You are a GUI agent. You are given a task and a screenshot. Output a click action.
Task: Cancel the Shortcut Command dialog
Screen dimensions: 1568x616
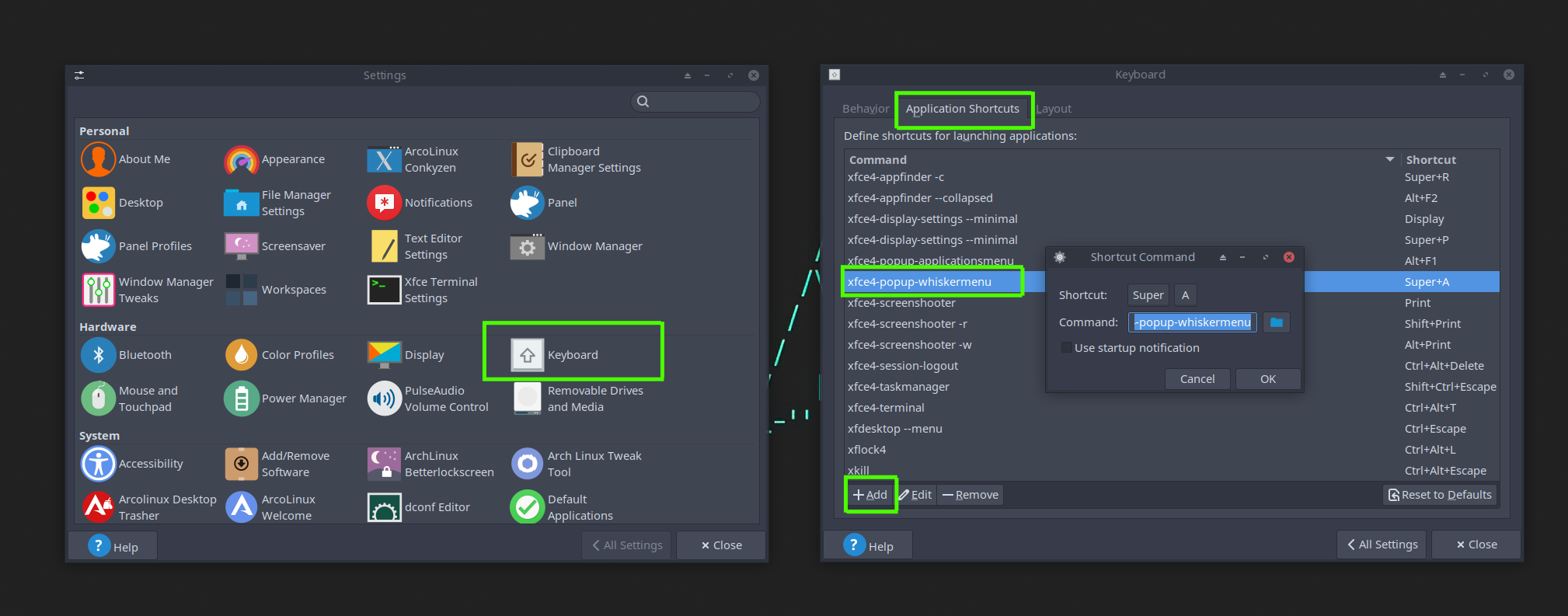tap(1197, 379)
